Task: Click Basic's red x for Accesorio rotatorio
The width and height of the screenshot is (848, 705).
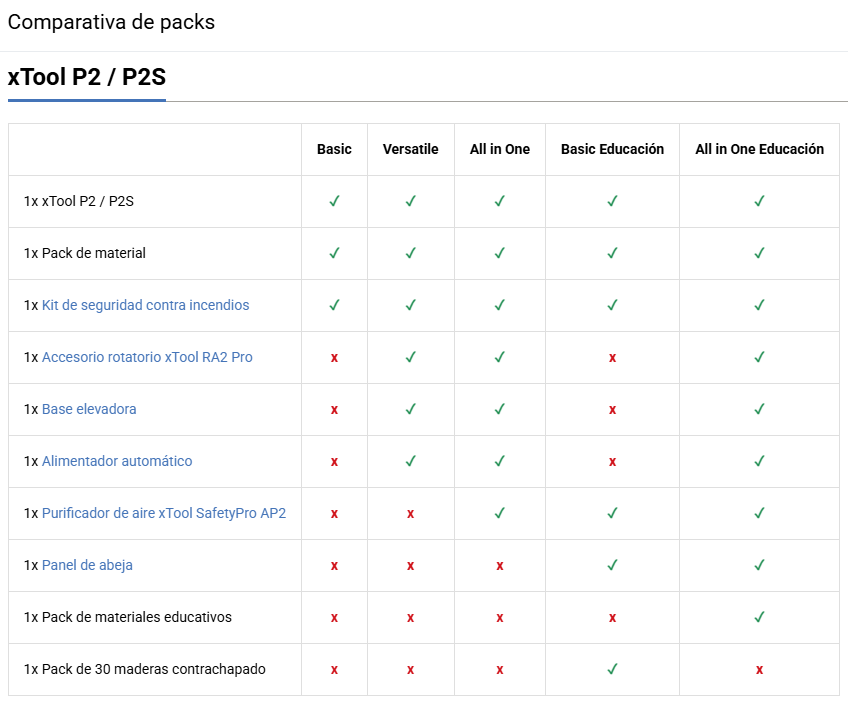Action: (x=334, y=358)
